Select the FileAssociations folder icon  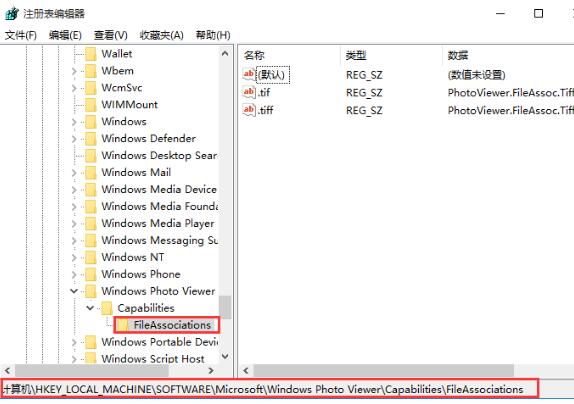[x=123, y=325]
